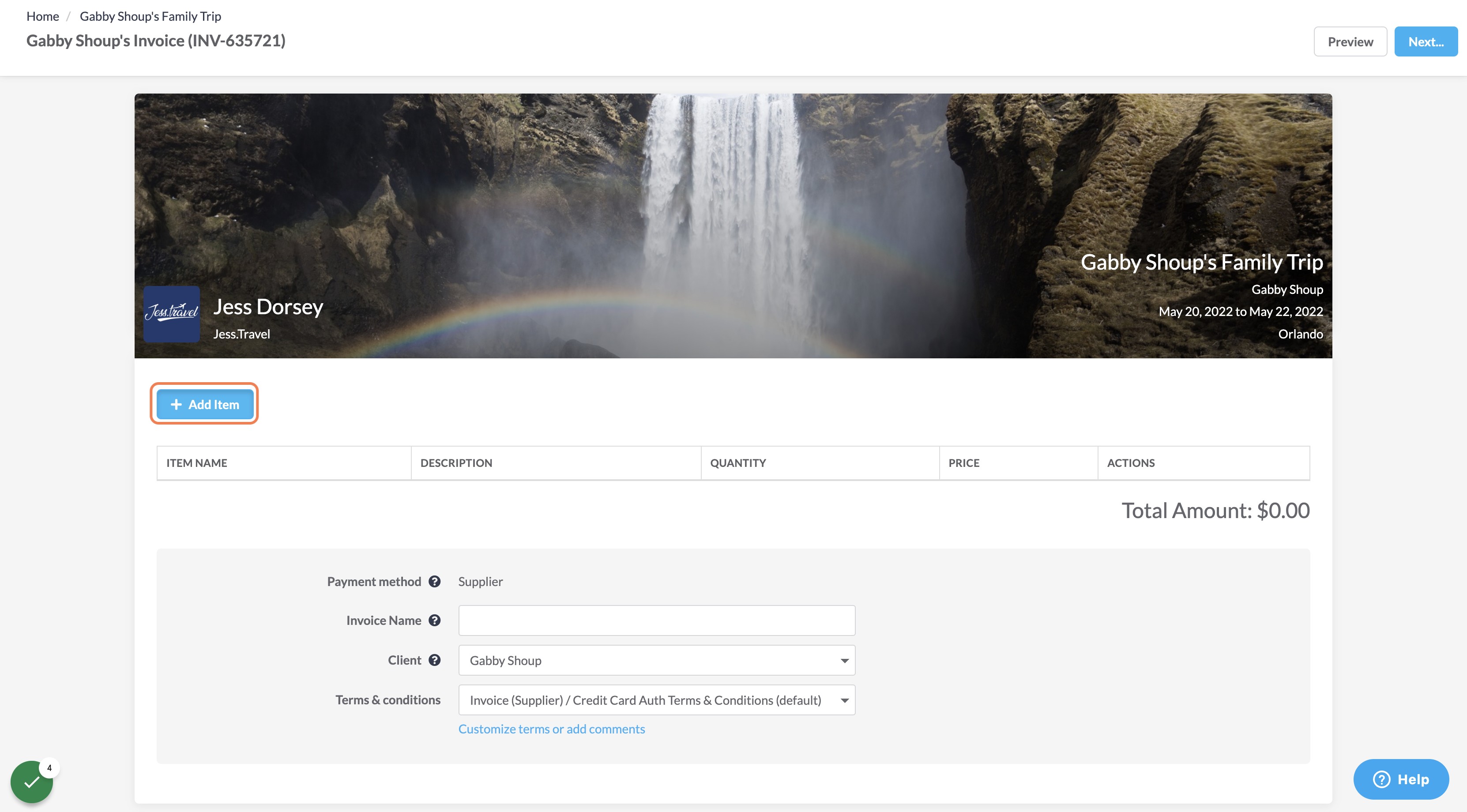This screenshot has width=1467, height=812.
Task: Click the DESCRIPTION column header
Action: pyautogui.click(x=556, y=462)
